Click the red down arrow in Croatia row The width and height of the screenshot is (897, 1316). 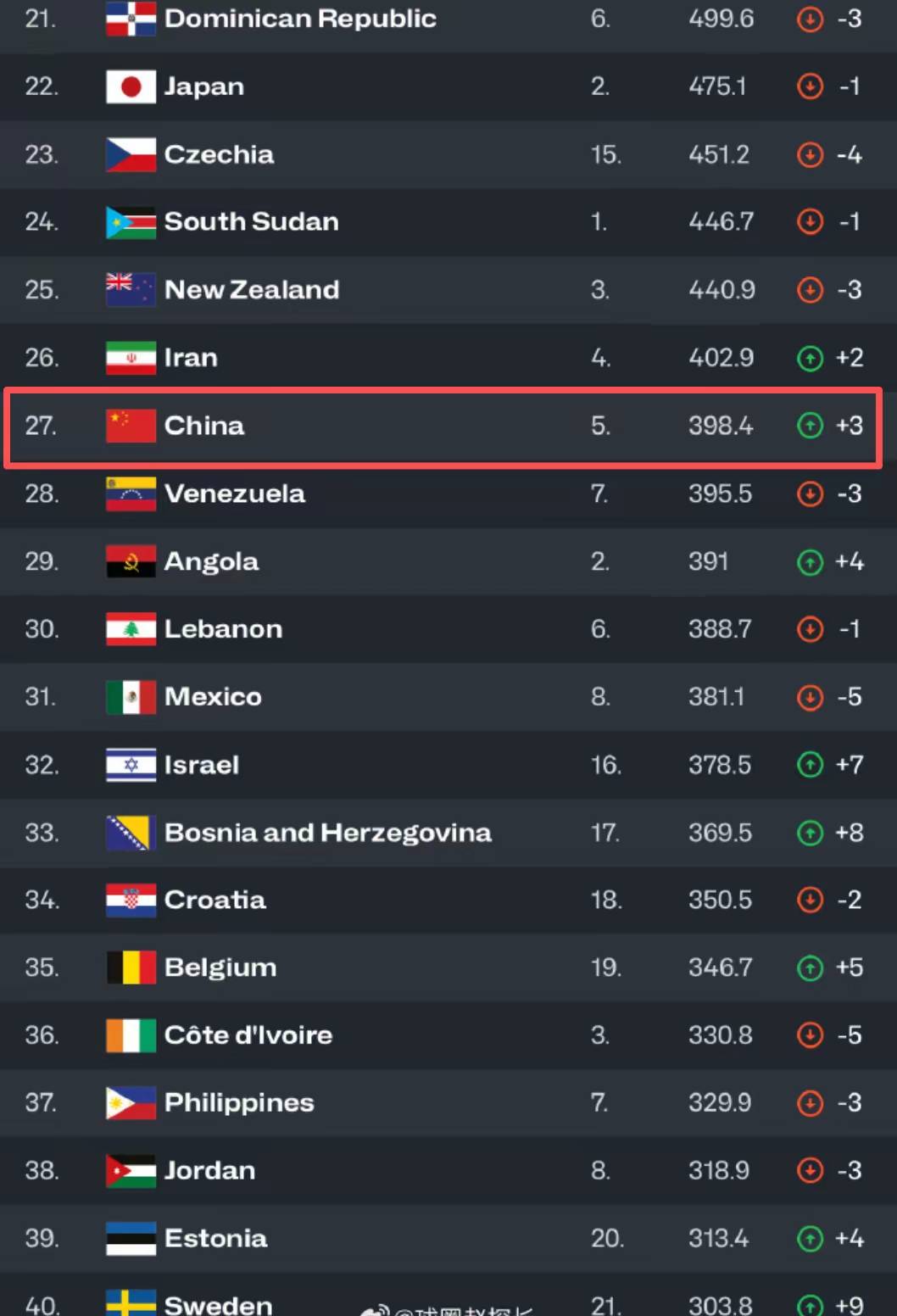810,900
